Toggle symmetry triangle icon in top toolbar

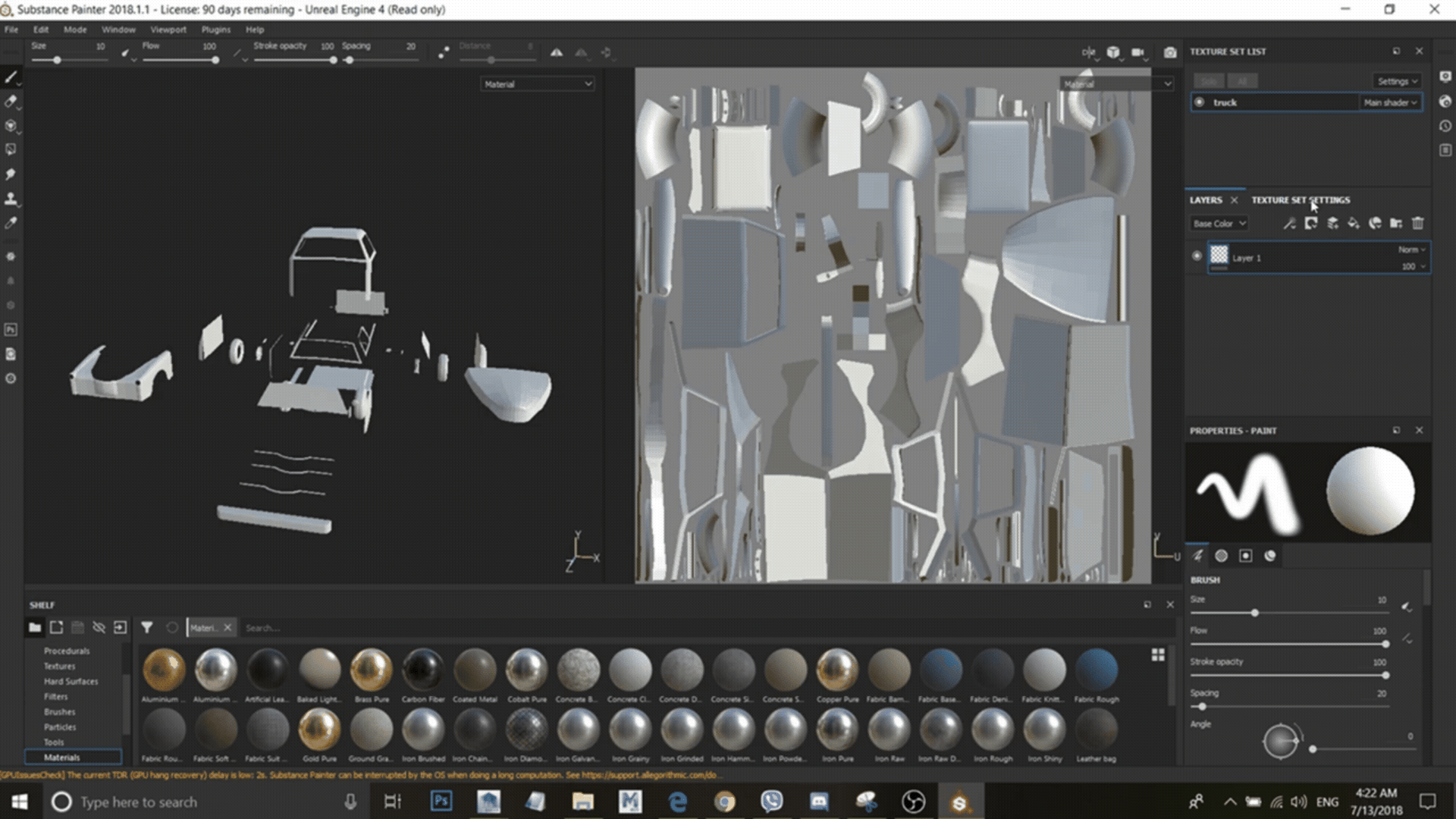pos(557,52)
